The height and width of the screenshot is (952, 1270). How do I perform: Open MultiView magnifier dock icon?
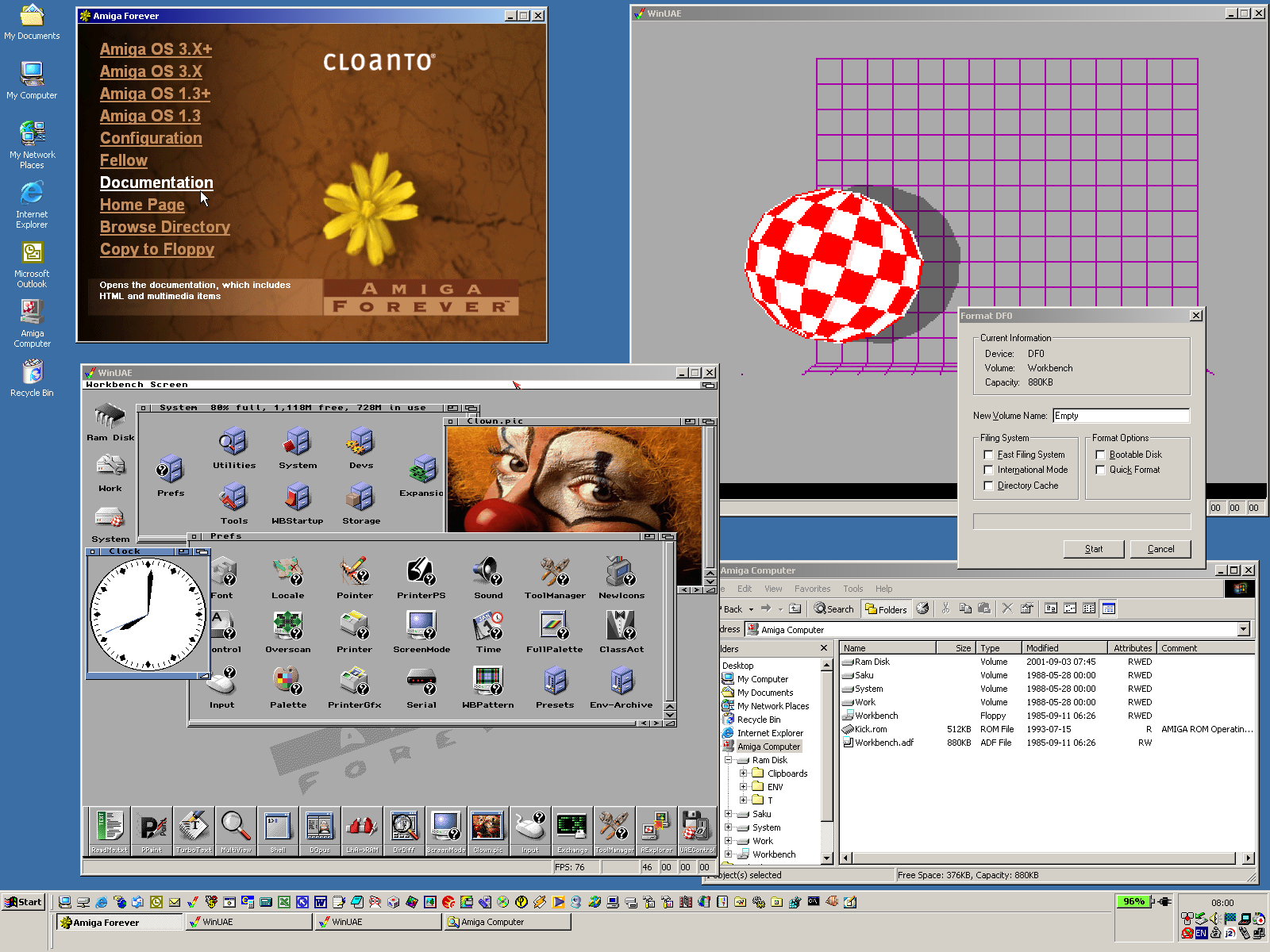coord(236,831)
